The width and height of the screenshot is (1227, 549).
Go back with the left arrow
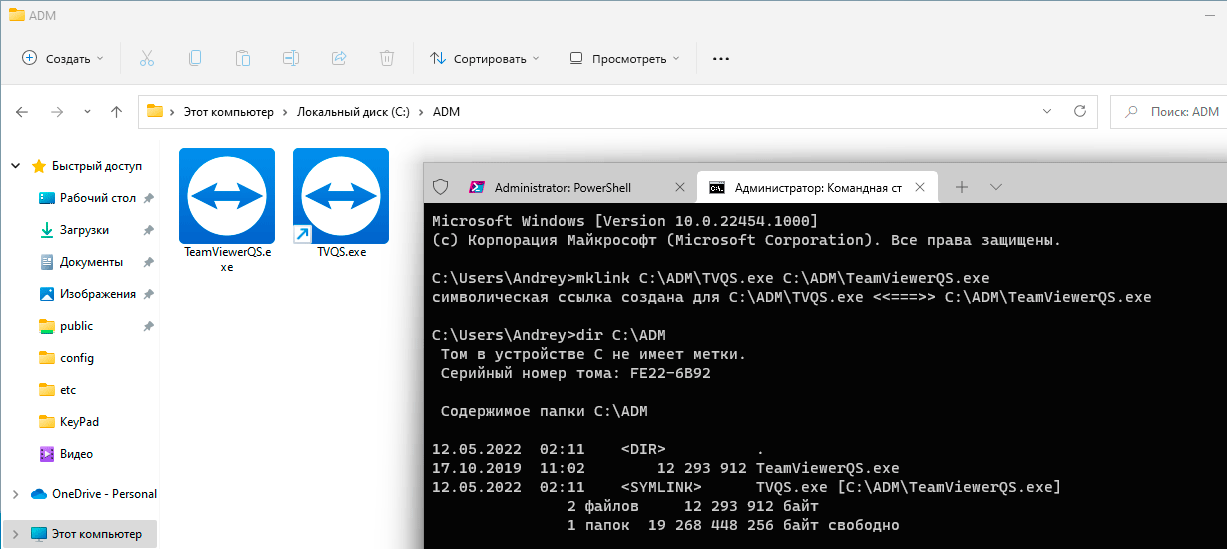click(x=23, y=112)
